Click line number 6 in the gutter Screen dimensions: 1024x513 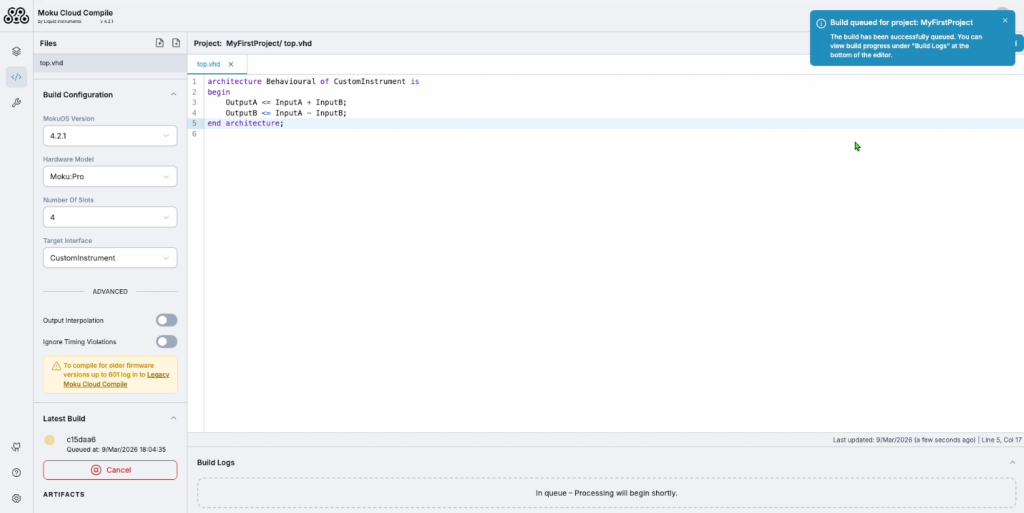point(194,134)
